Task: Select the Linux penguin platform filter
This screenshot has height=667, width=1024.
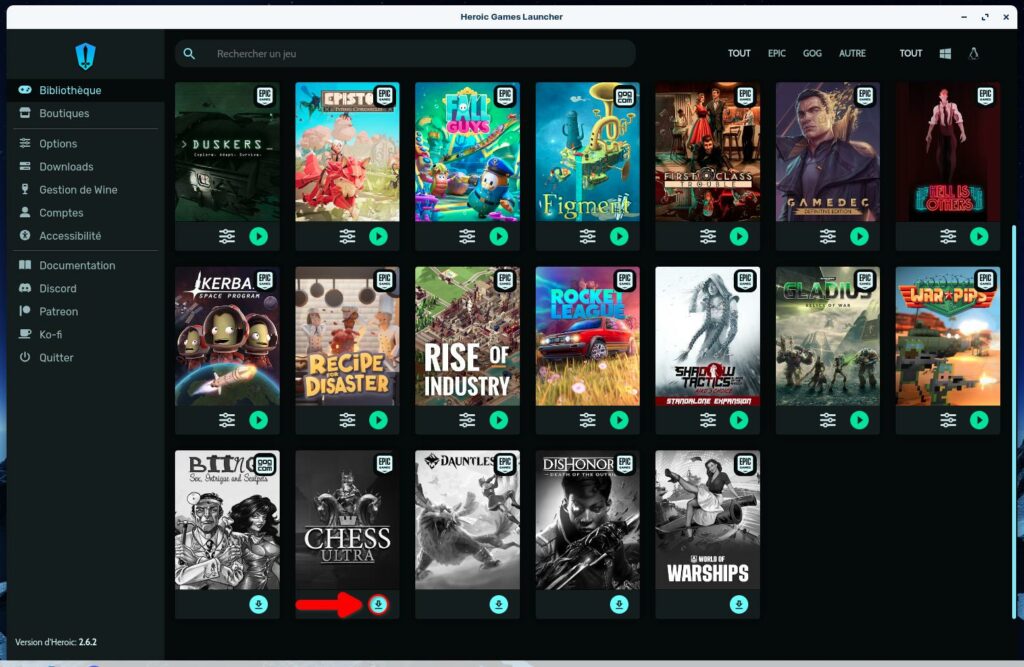Action: coord(973,53)
